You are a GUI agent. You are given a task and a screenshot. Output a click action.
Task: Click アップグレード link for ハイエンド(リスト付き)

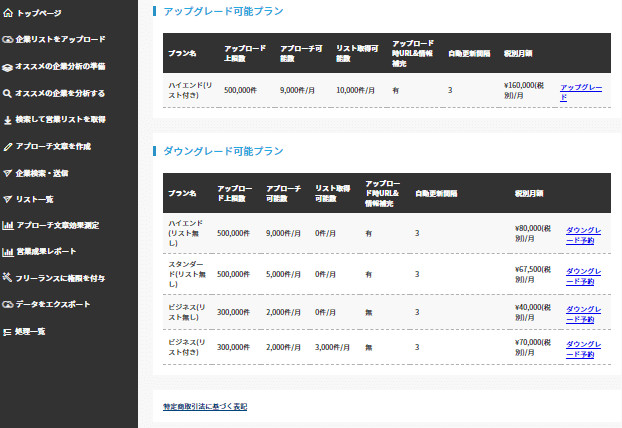(x=581, y=92)
